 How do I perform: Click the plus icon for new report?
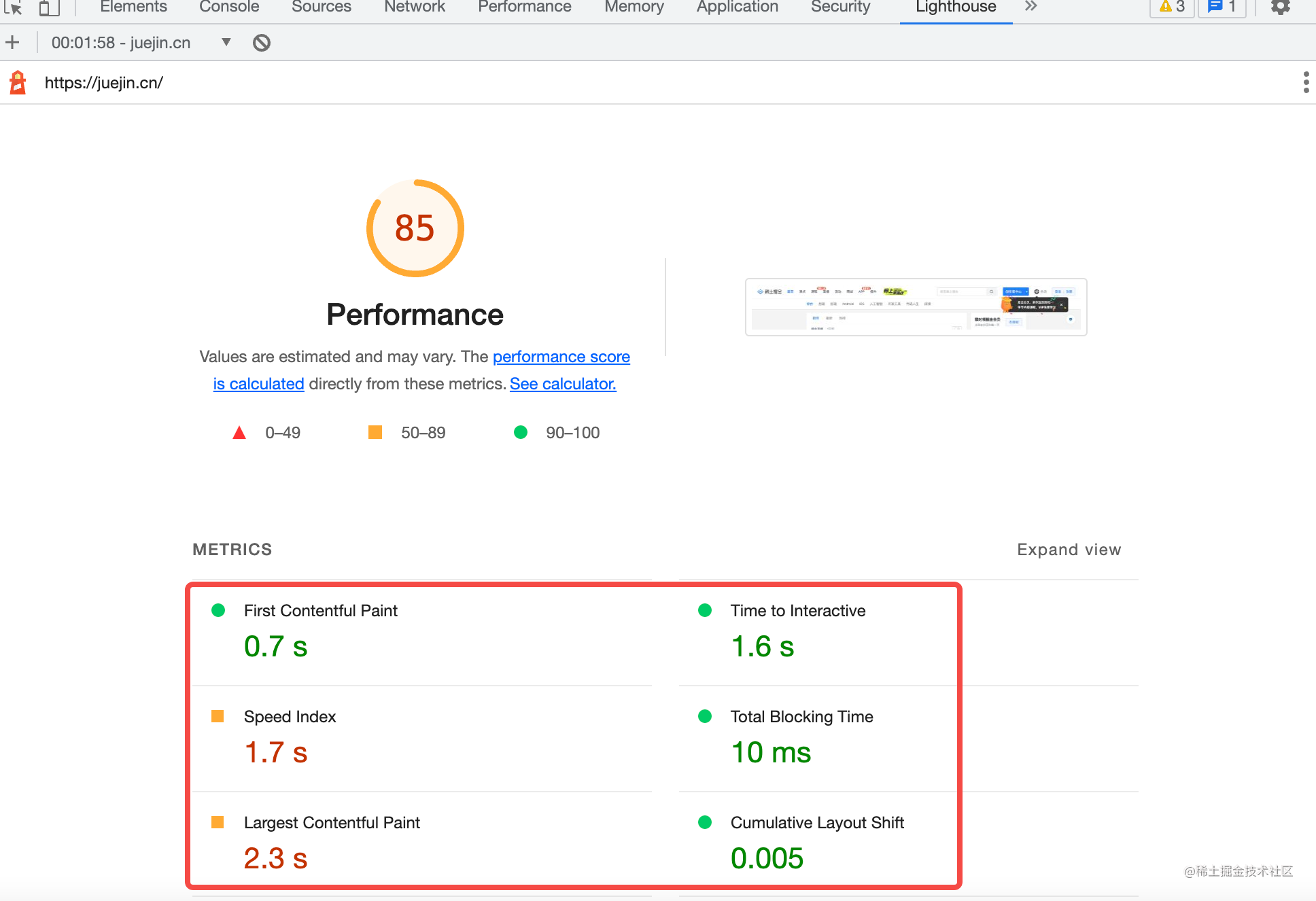(x=12, y=43)
